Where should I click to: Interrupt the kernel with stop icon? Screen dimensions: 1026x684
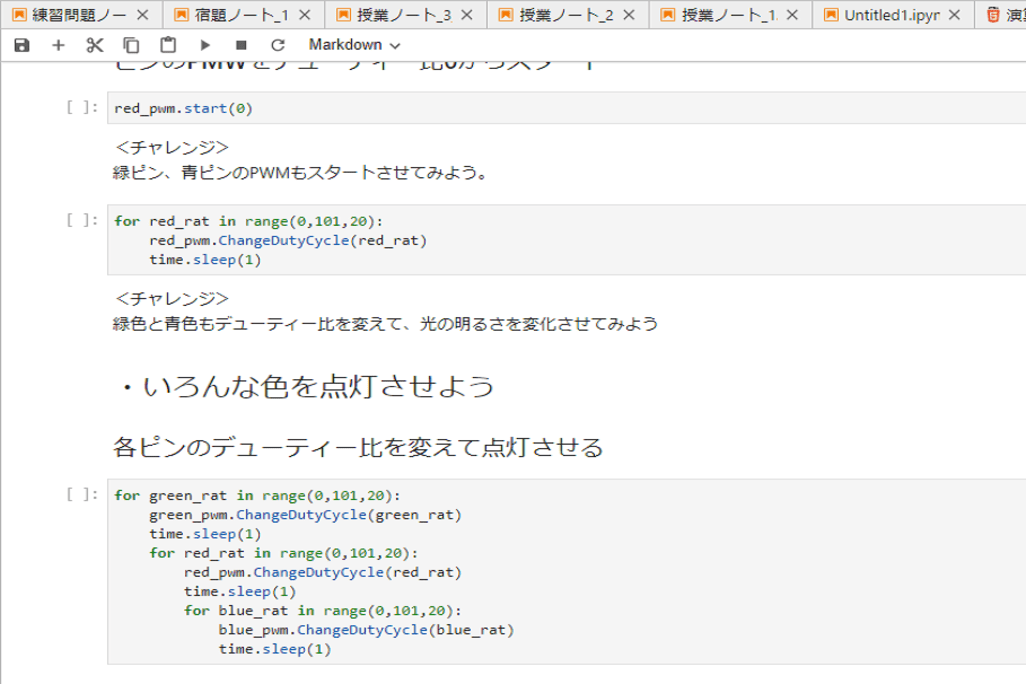click(241, 45)
